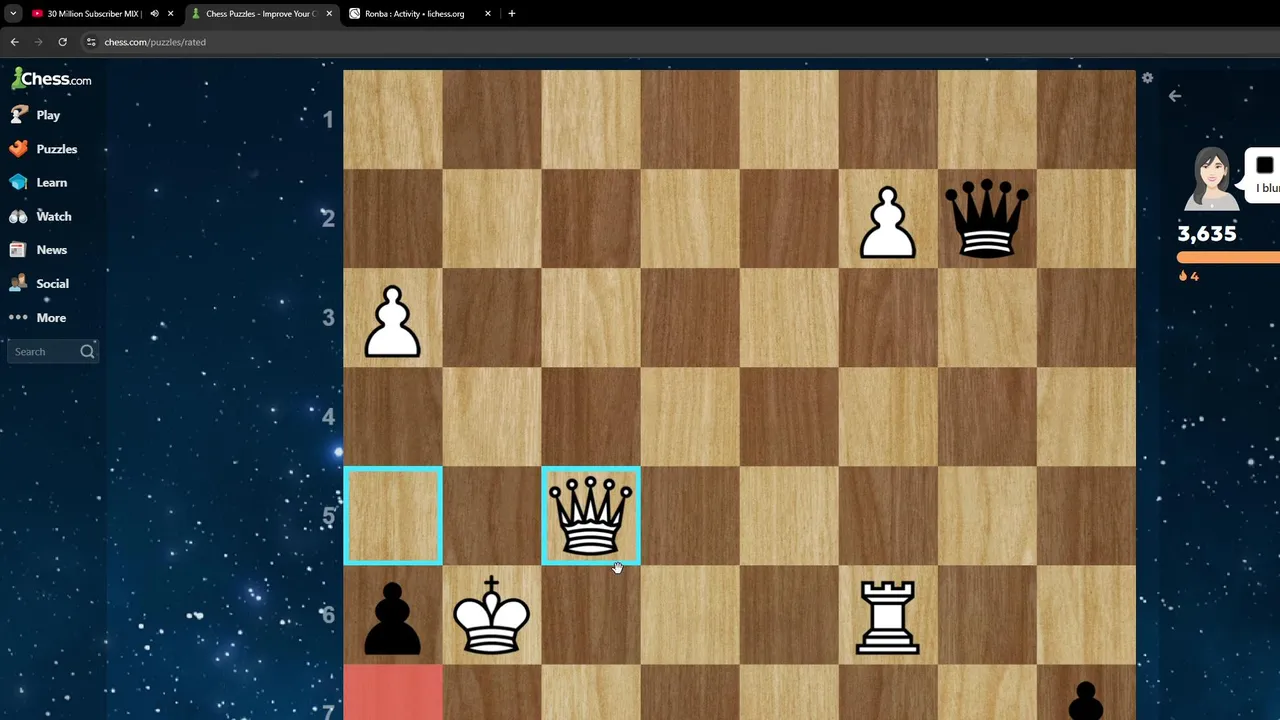
Task: Click the Chess.com logo
Action: pos(51,79)
